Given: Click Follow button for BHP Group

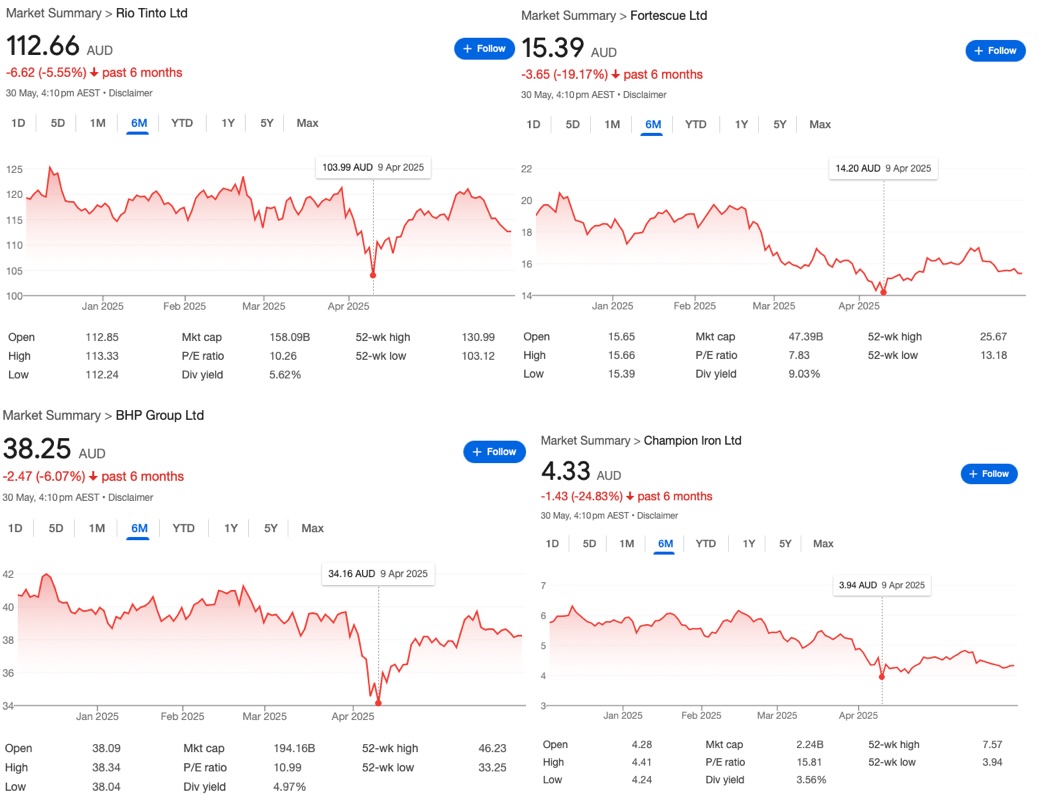Looking at the screenshot, I should tap(494, 452).
